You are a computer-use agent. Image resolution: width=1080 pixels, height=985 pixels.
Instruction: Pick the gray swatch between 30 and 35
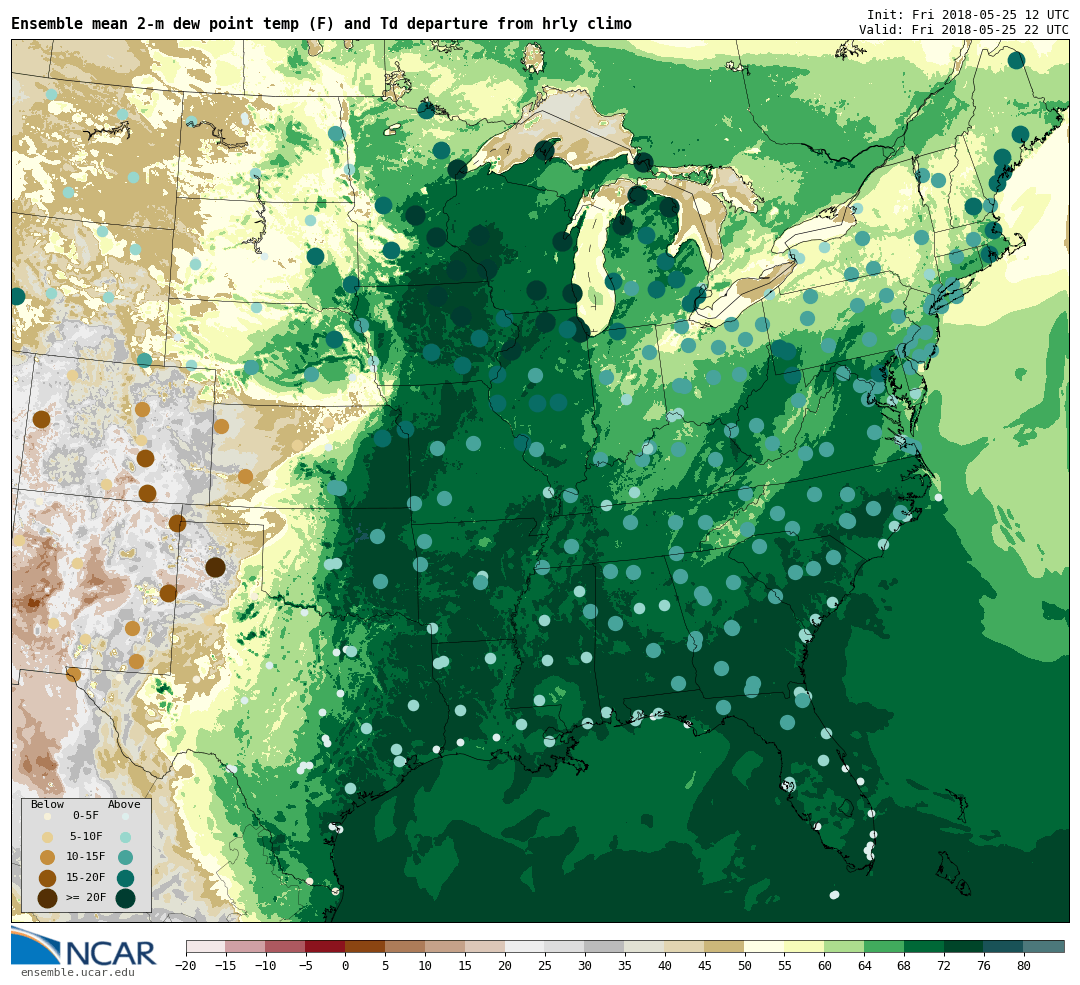(x=605, y=946)
